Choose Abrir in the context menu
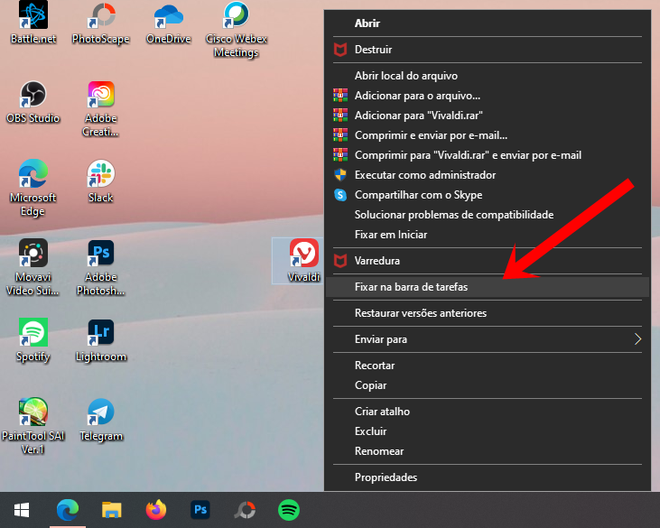The width and height of the screenshot is (660, 528). 487,23
